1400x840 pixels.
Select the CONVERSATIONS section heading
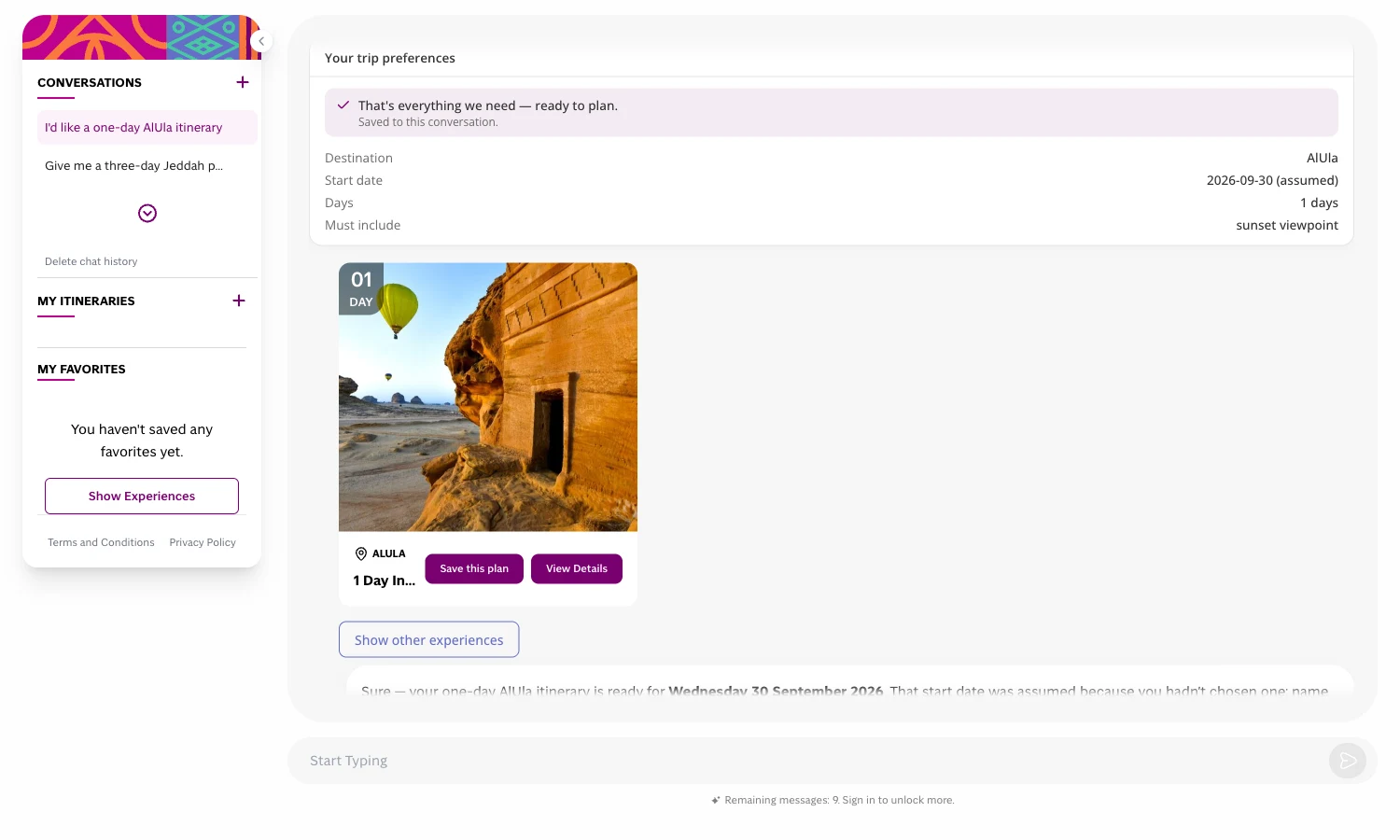[x=90, y=82]
